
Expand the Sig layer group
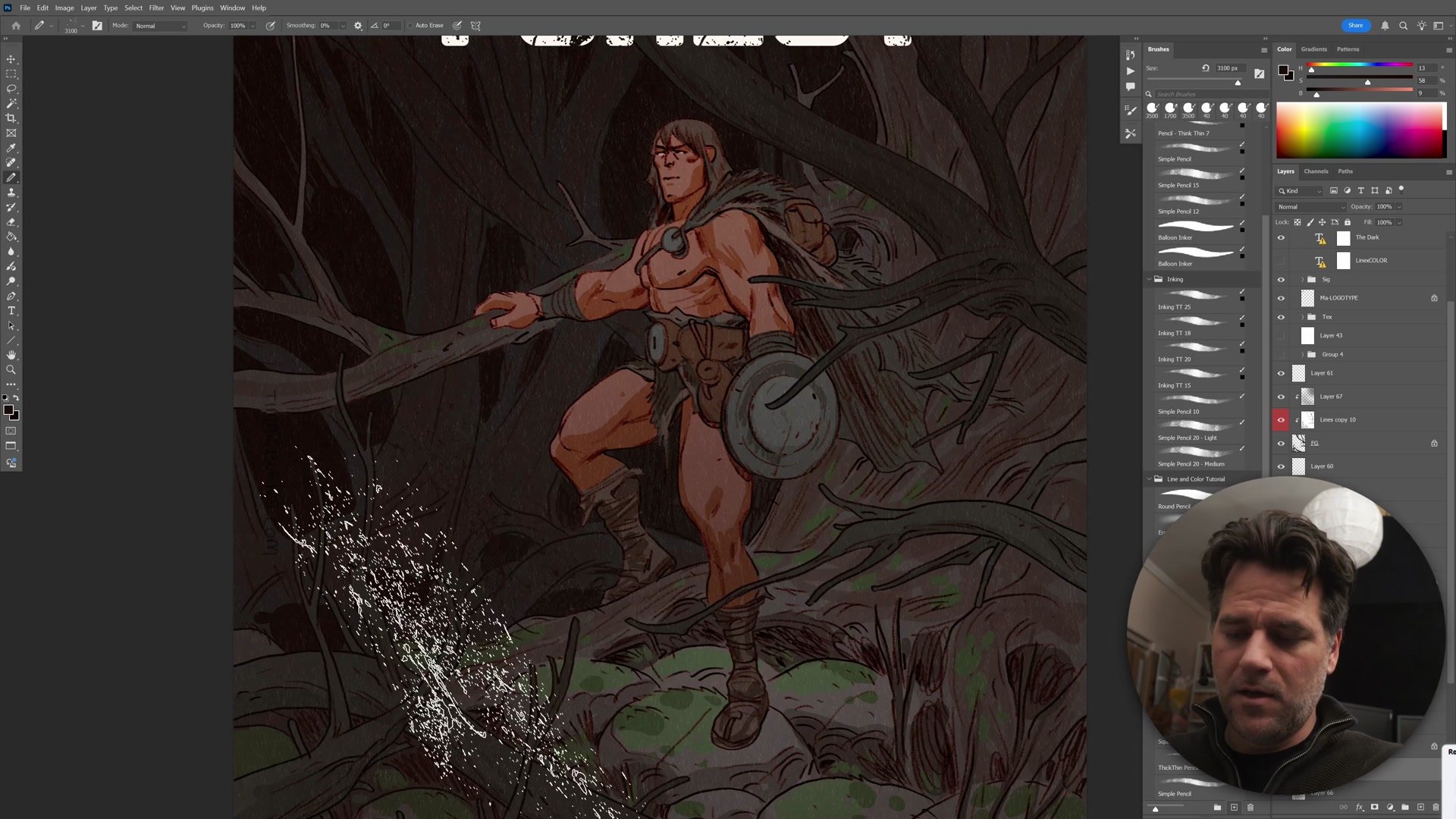[1302, 280]
